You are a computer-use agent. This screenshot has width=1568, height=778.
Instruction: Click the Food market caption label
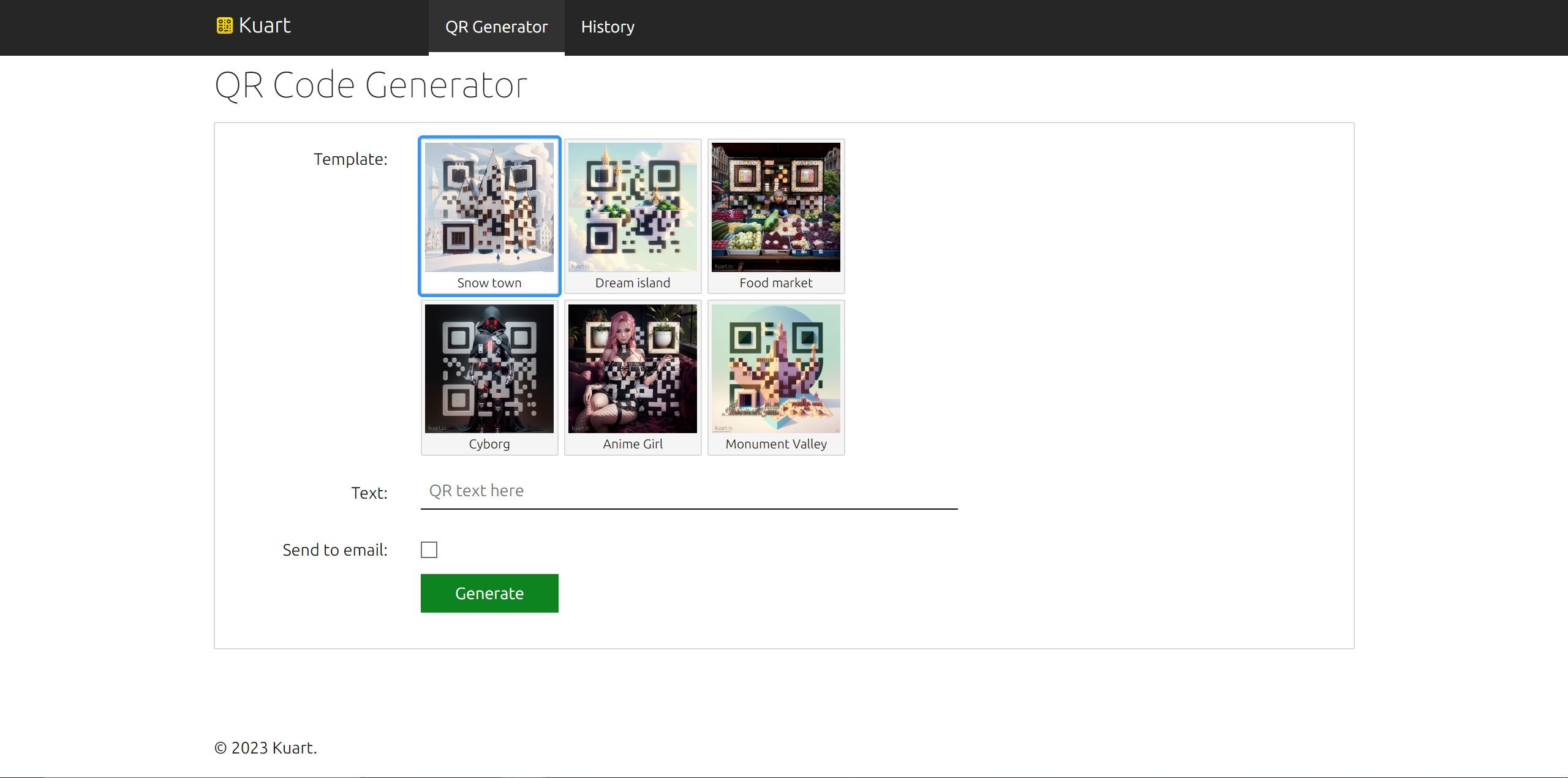tap(775, 283)
